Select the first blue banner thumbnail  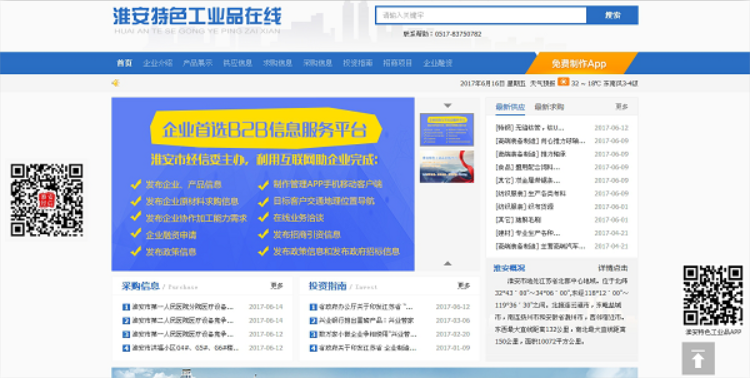(x=447, y=130)
